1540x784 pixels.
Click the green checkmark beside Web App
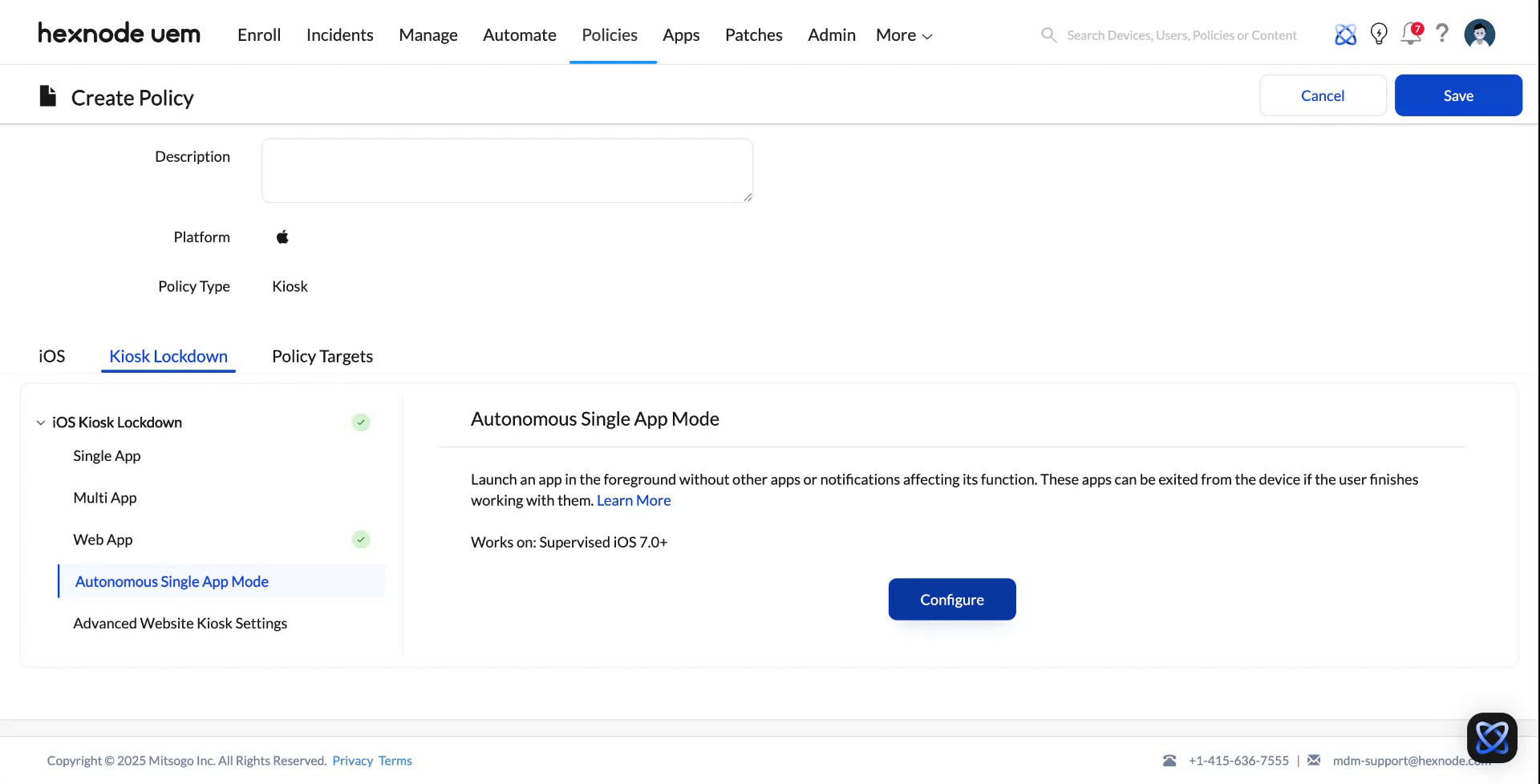pos(361,540)
